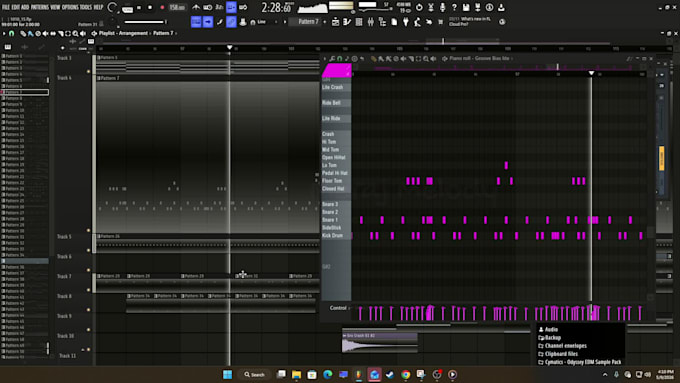The width and height of the screenshot is (680, 383).
Task: Click the undo history circular arrow icon
Action: point(419,7)
